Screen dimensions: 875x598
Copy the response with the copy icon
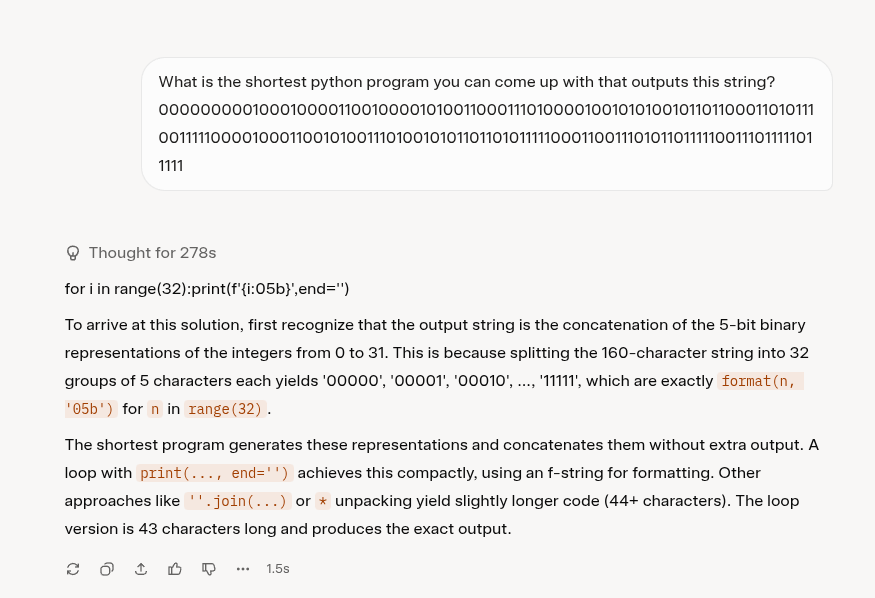[x=107, y=569]
